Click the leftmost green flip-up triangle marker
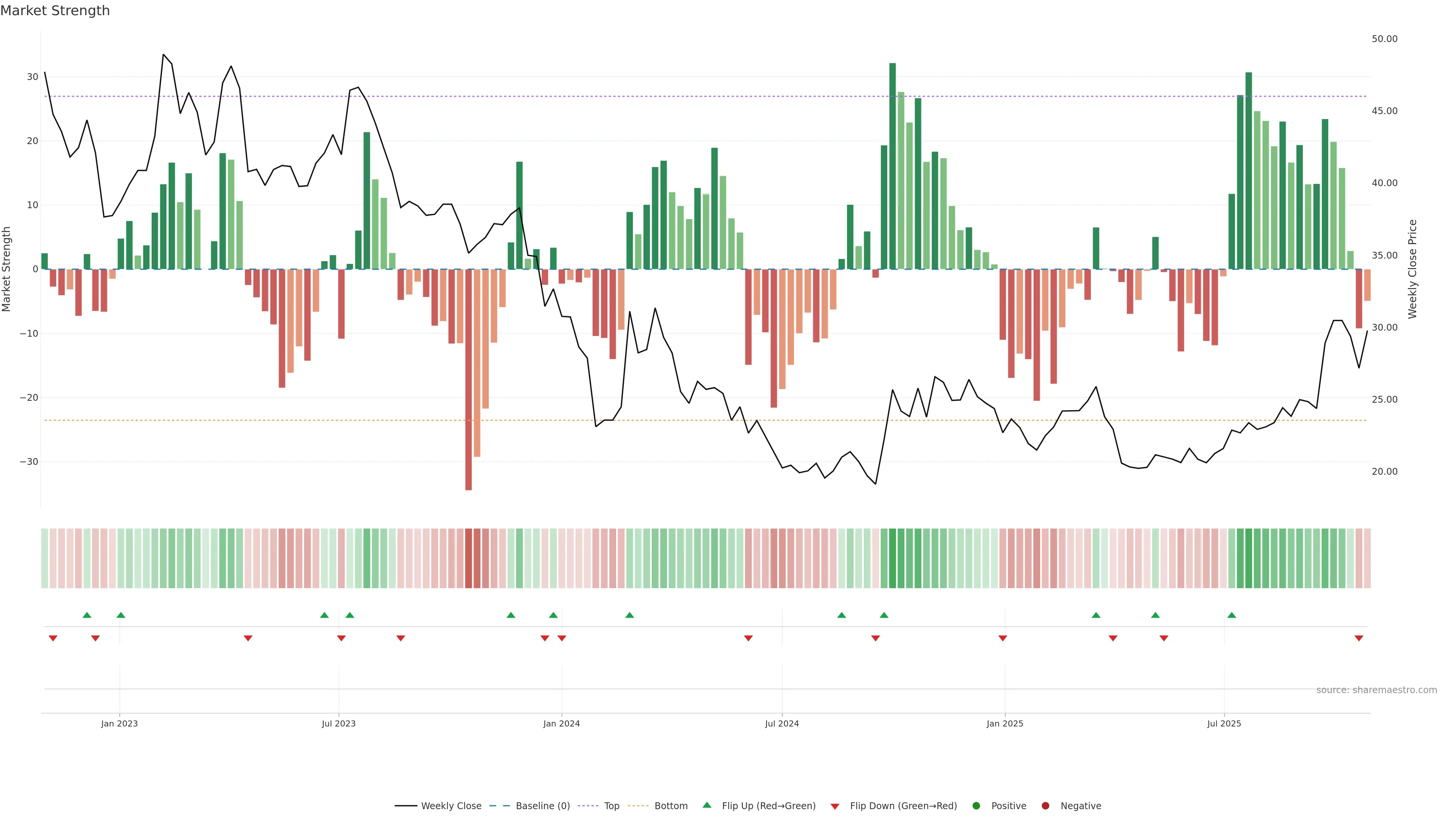The image size is (1456, 819). click(x=87, y=615)
